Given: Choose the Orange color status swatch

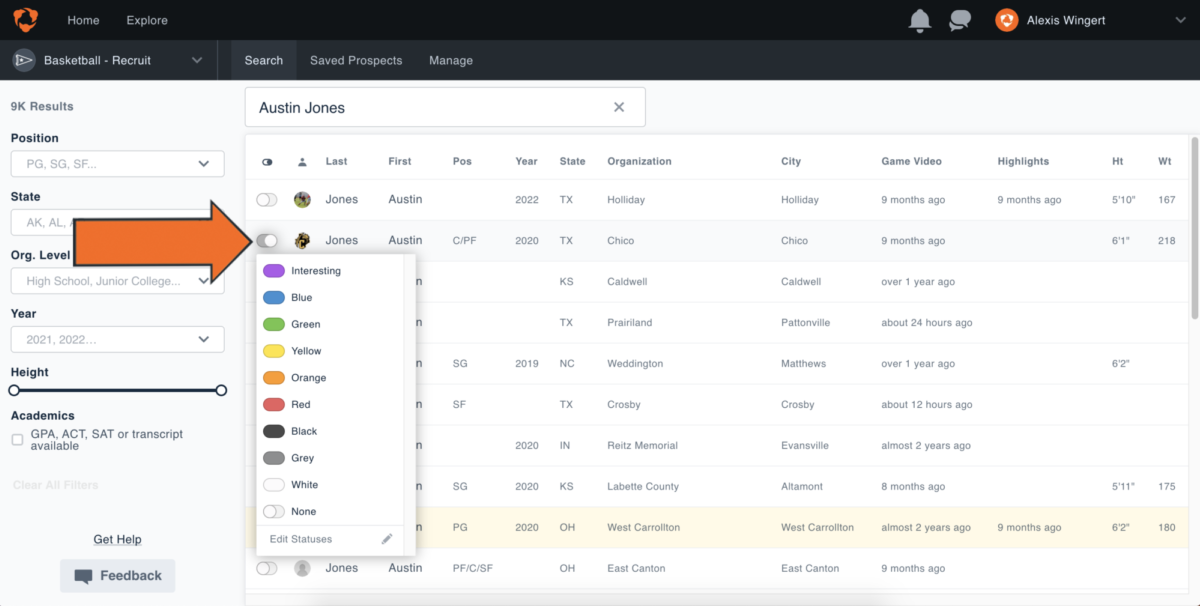Looking at the screenshot, I should (x=274, y=378).
